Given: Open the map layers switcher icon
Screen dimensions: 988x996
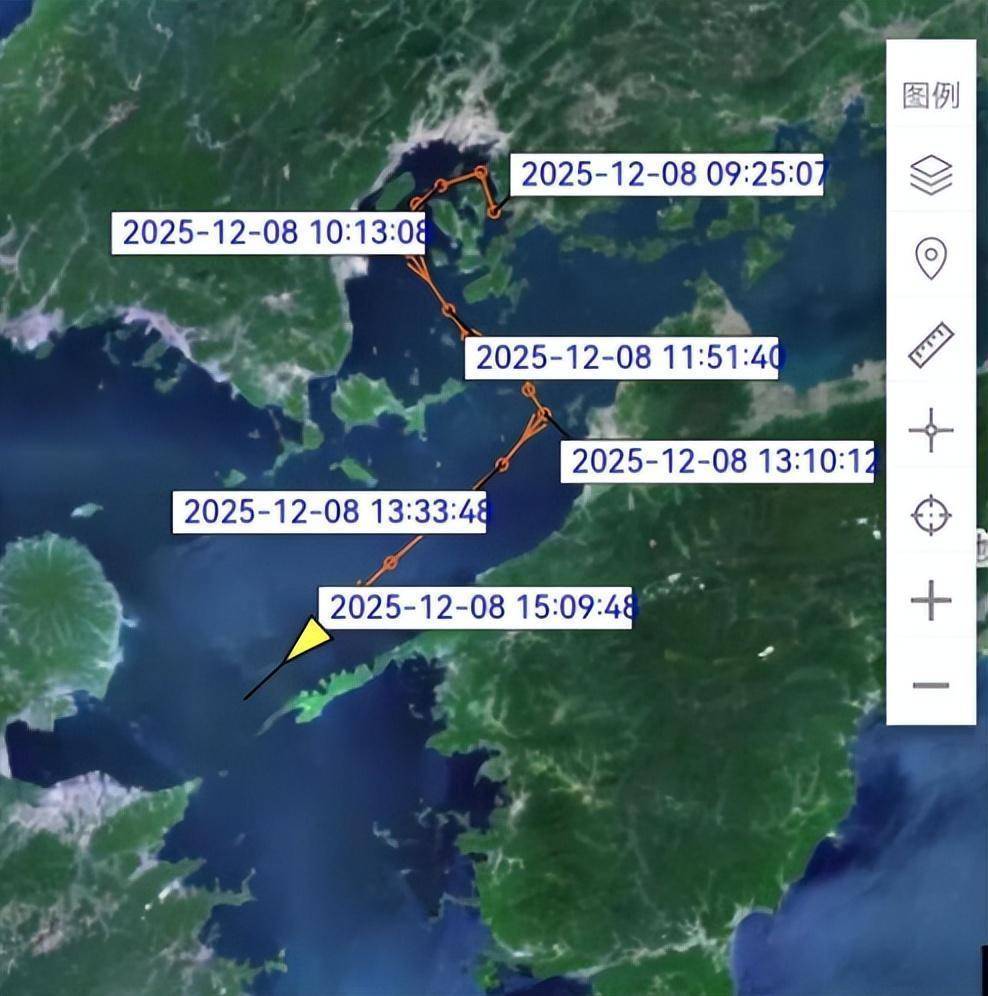Looking at the screenshot, I should [x=930, y=176].
